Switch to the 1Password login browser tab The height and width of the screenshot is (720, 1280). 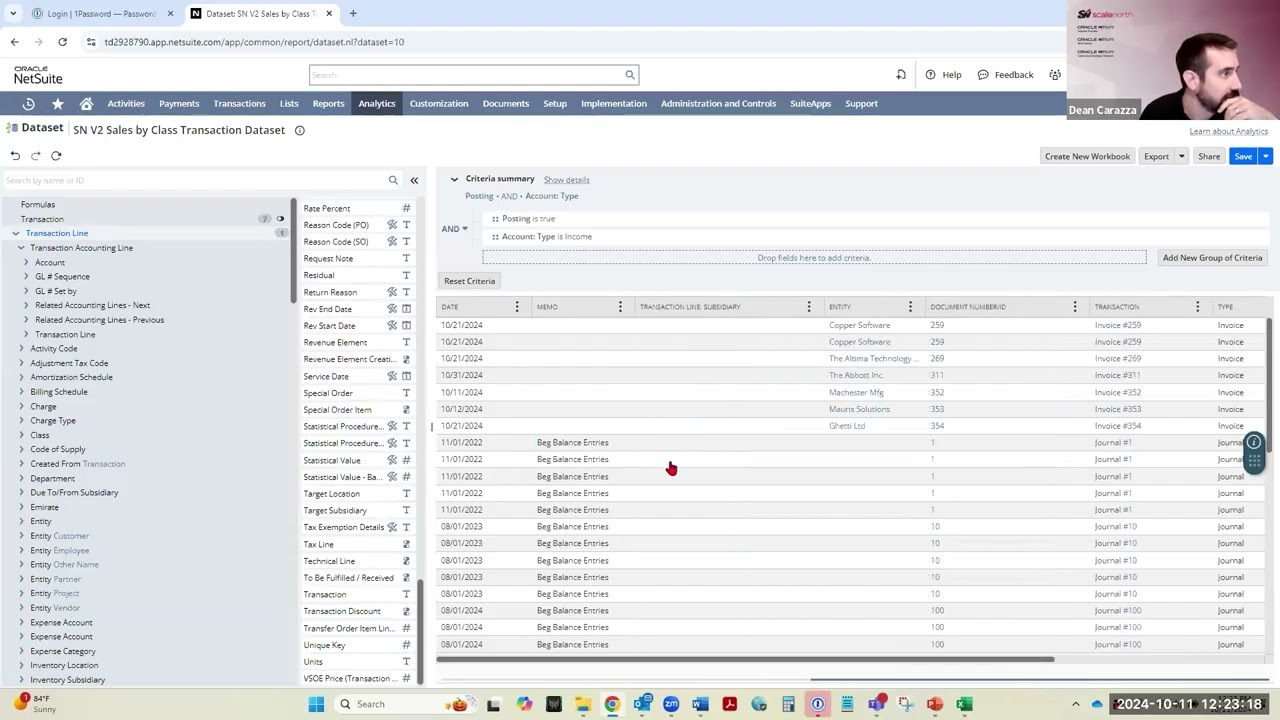(100, 14)
